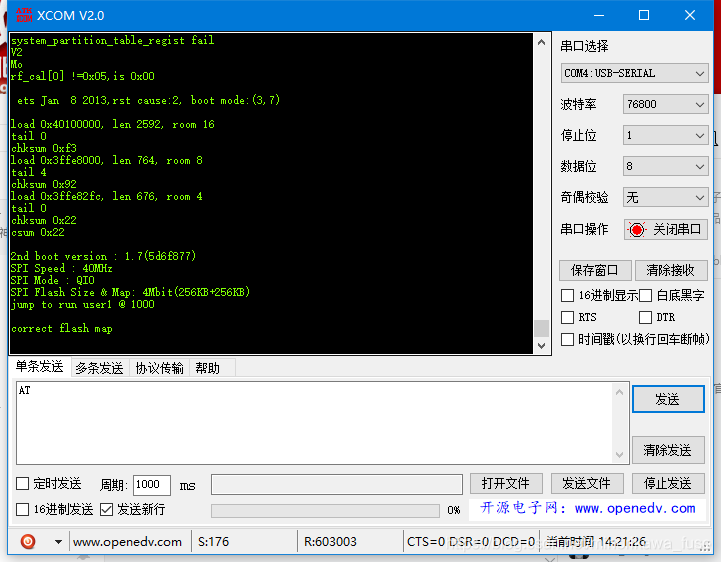The image size is (721, 562).
Task: Click the send box scrollbar down arrow
Action: point(619,455)
